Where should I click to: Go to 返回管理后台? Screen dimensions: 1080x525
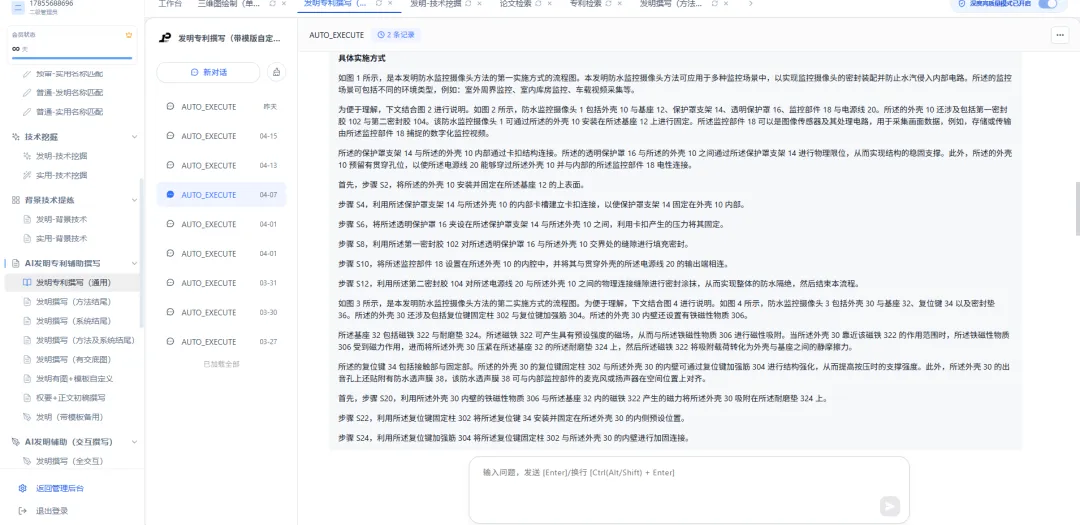pyautogui.click(x=61, y=488)
